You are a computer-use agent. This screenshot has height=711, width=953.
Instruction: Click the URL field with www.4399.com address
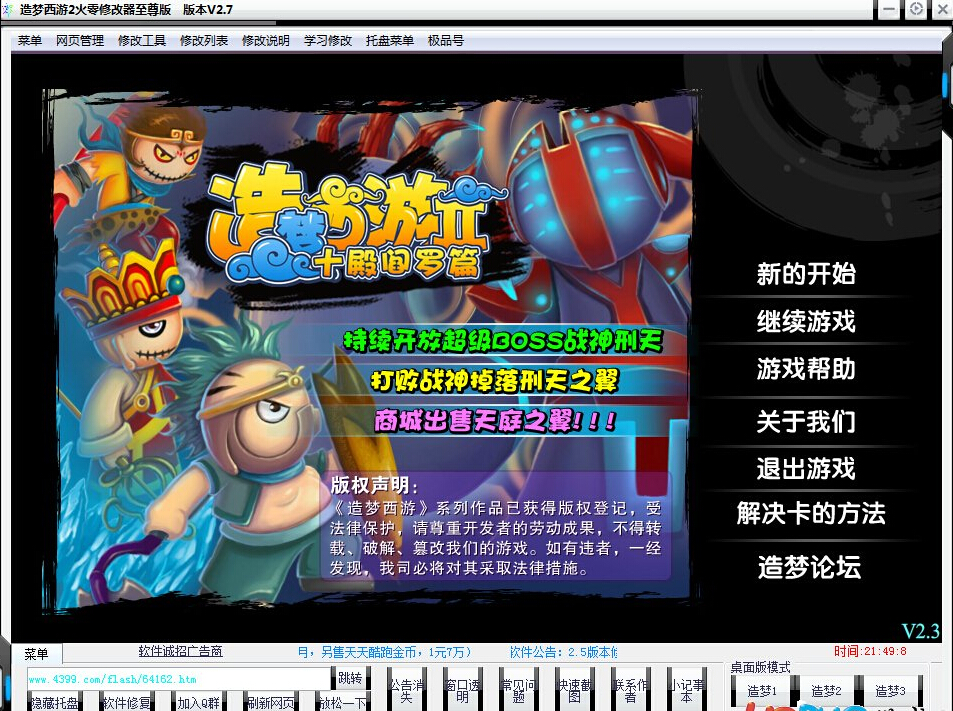pos(179,679)
